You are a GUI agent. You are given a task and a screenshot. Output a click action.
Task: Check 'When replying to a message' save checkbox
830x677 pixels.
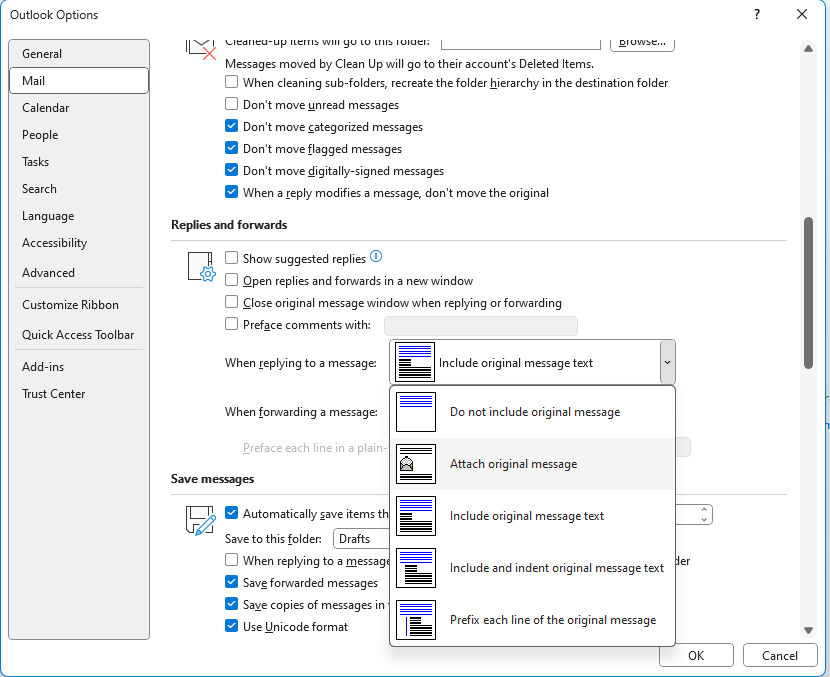pos(231,559)
